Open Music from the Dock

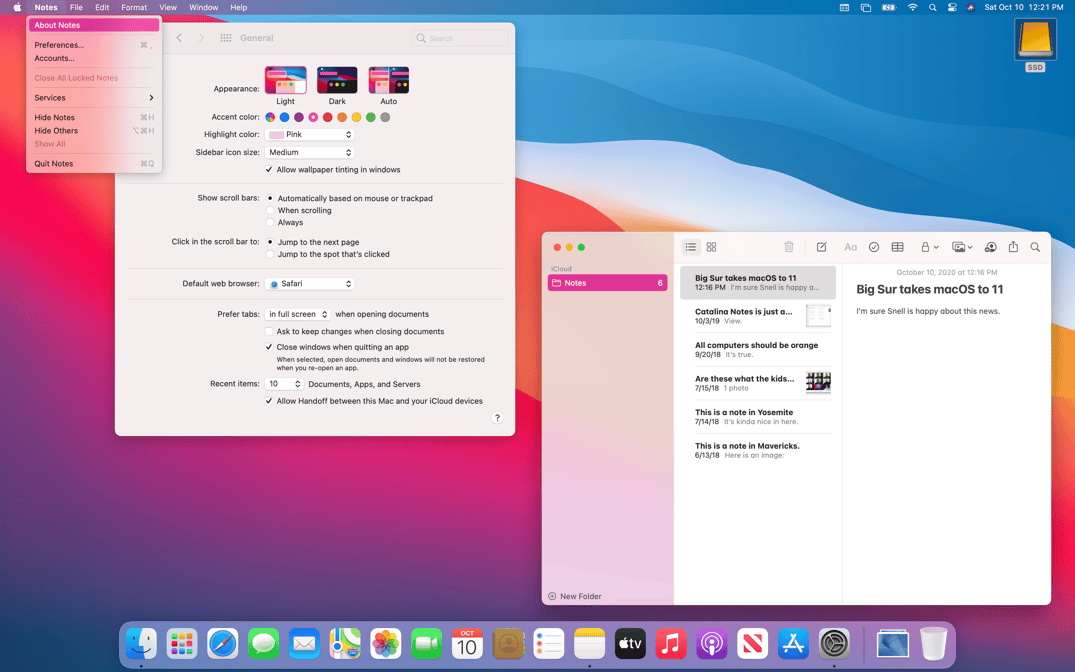pos(671,644)
